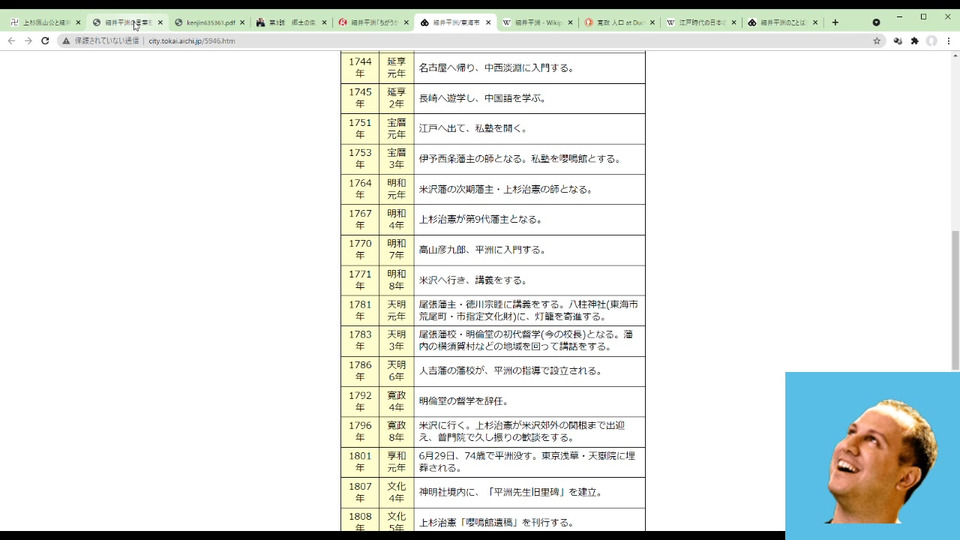
Task: Click the text 名古屋へ帰り、中西淡淵に入門する。
Action: click(496, 68)
